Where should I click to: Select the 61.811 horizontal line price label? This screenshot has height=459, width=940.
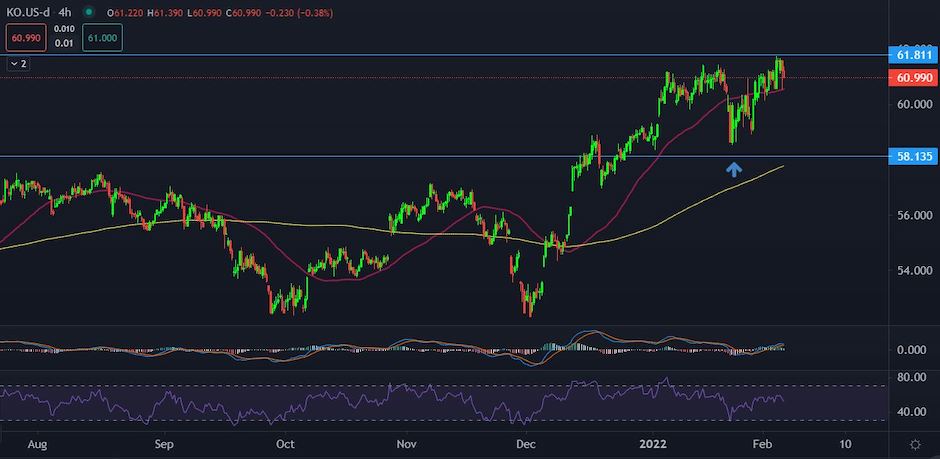(x=910, y=55)
